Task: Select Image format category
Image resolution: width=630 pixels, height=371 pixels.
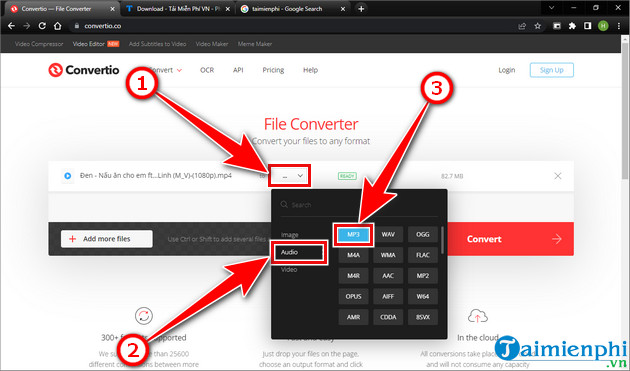Action: pos(289,235)
